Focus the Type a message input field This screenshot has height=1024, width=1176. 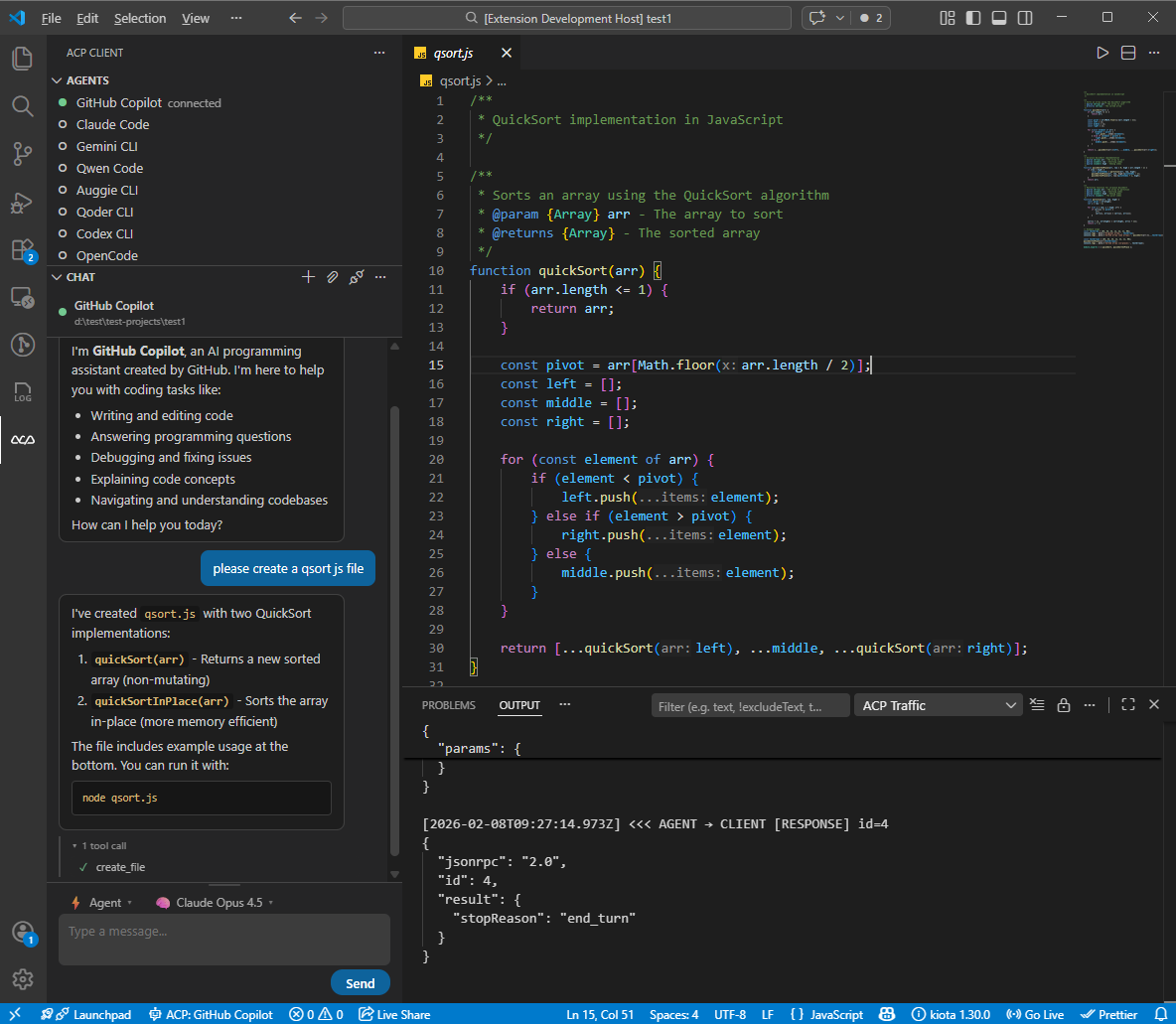(x=224, y=940)
